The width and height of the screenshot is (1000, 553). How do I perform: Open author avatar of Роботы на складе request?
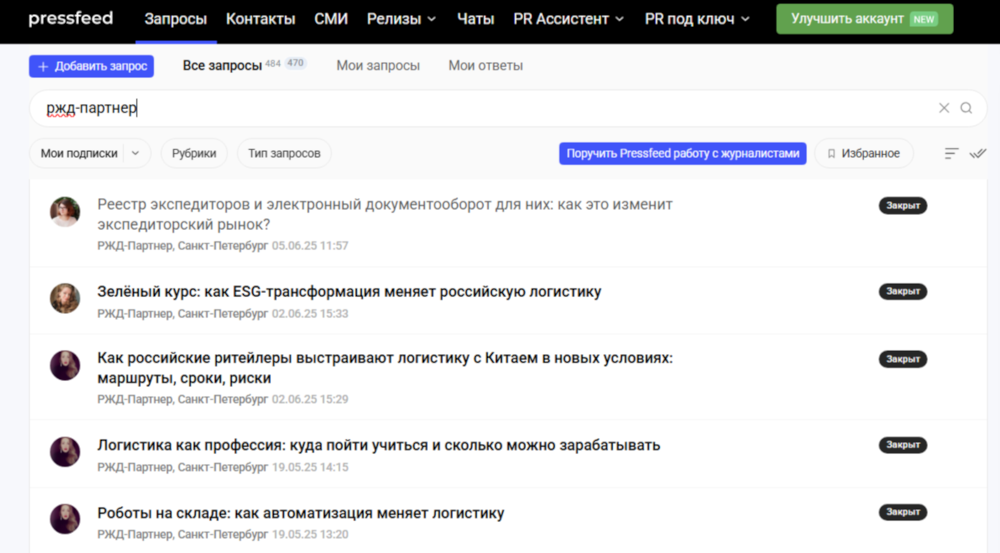(65, 519)
